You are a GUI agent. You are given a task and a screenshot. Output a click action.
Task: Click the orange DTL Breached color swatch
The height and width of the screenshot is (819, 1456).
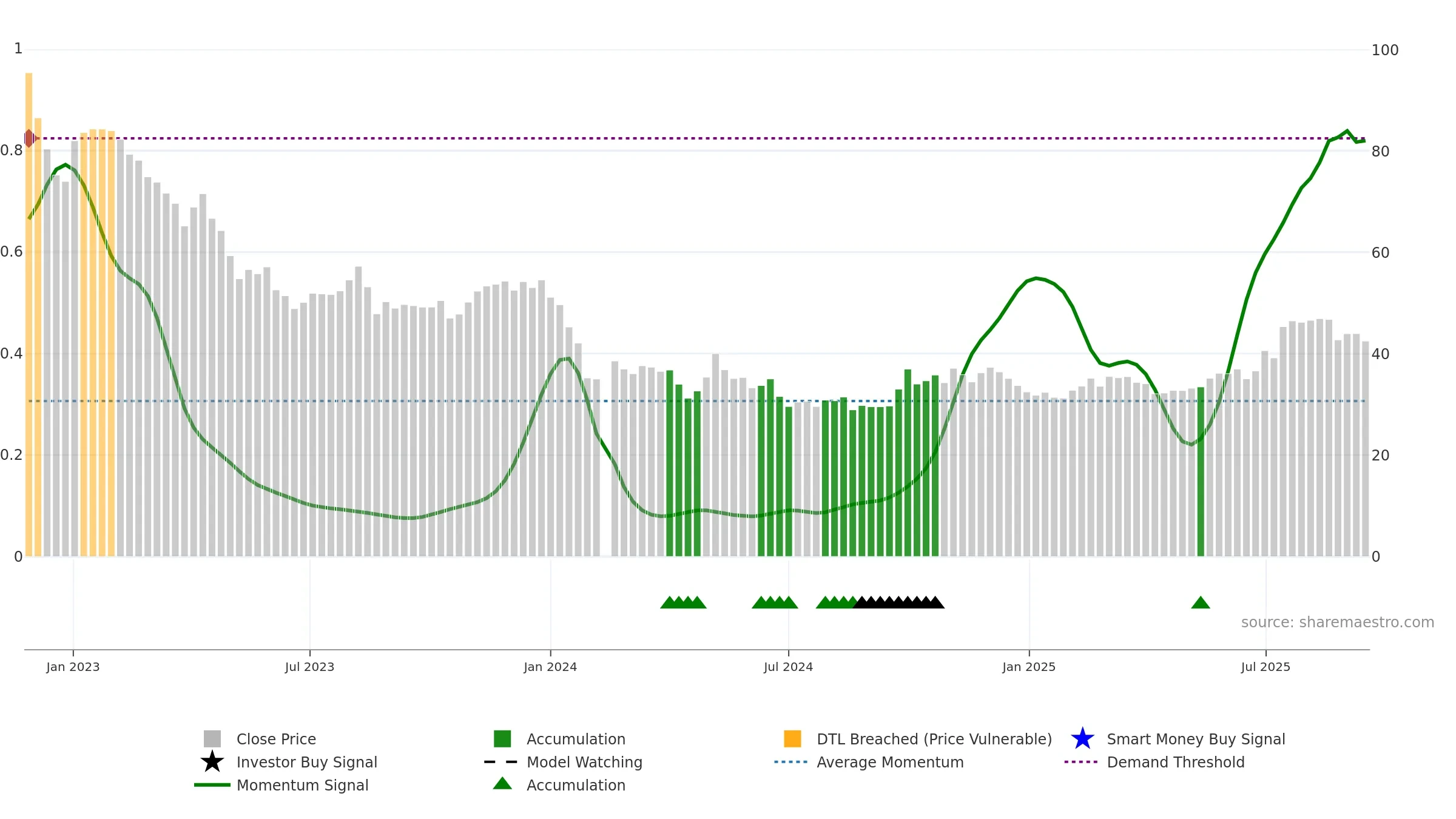click(x=792, y=739)
